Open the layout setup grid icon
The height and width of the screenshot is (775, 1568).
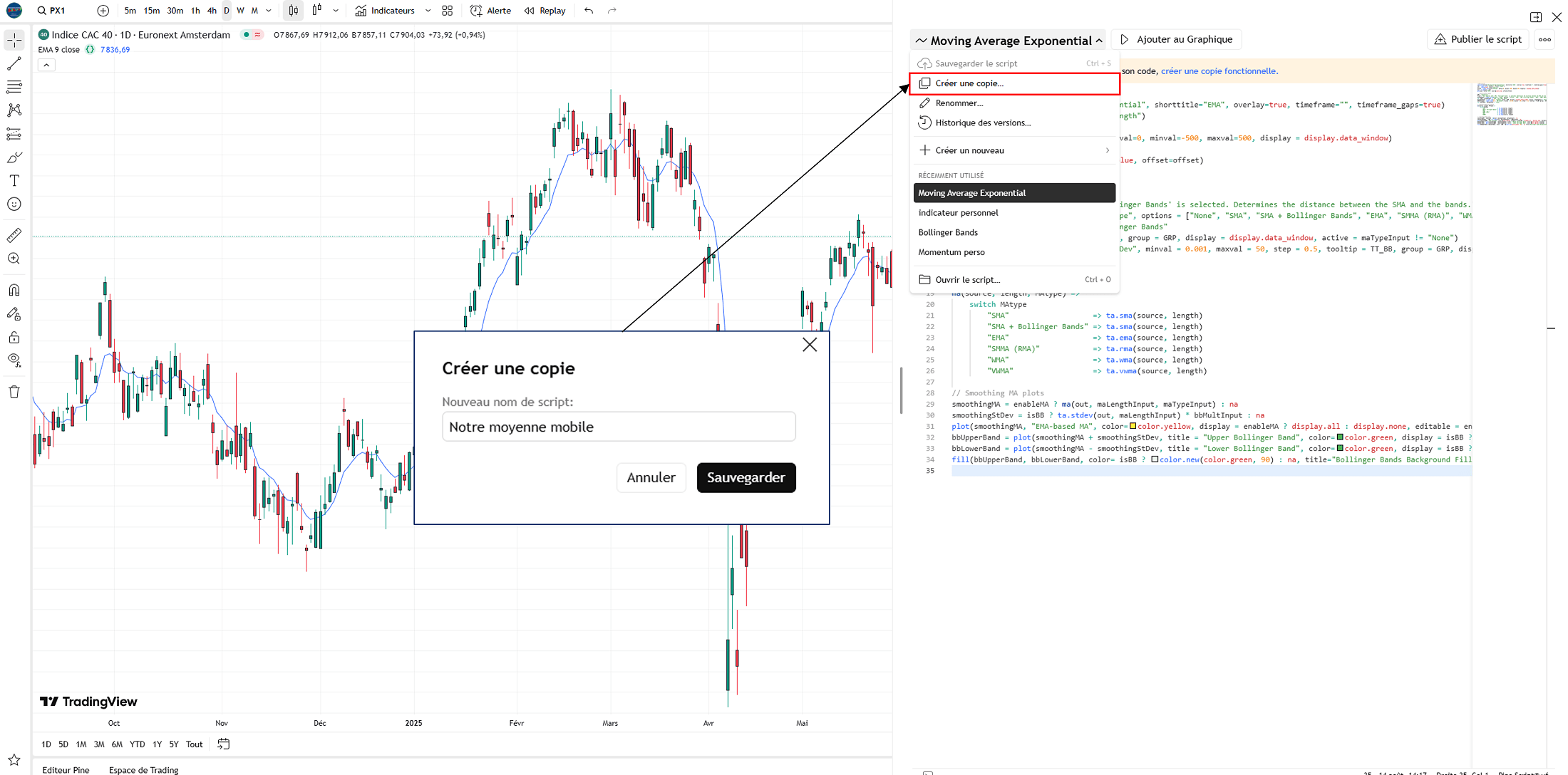[x=448, y=11]
